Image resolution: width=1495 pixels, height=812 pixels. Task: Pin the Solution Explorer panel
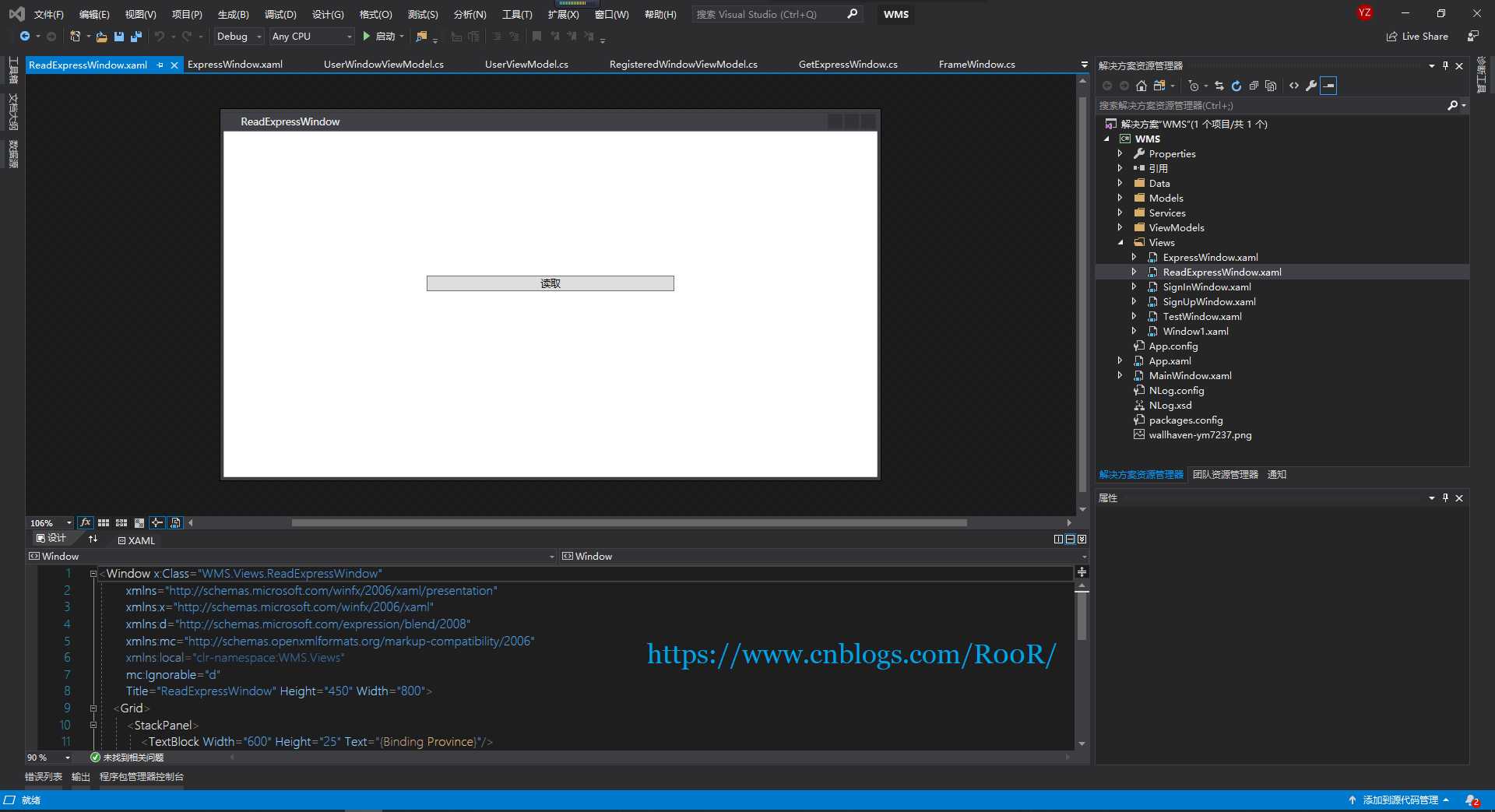click(x=1445, y=65)
